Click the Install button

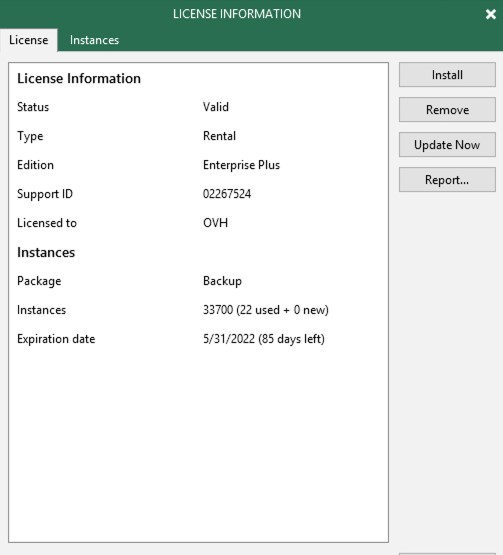(447, 75)
